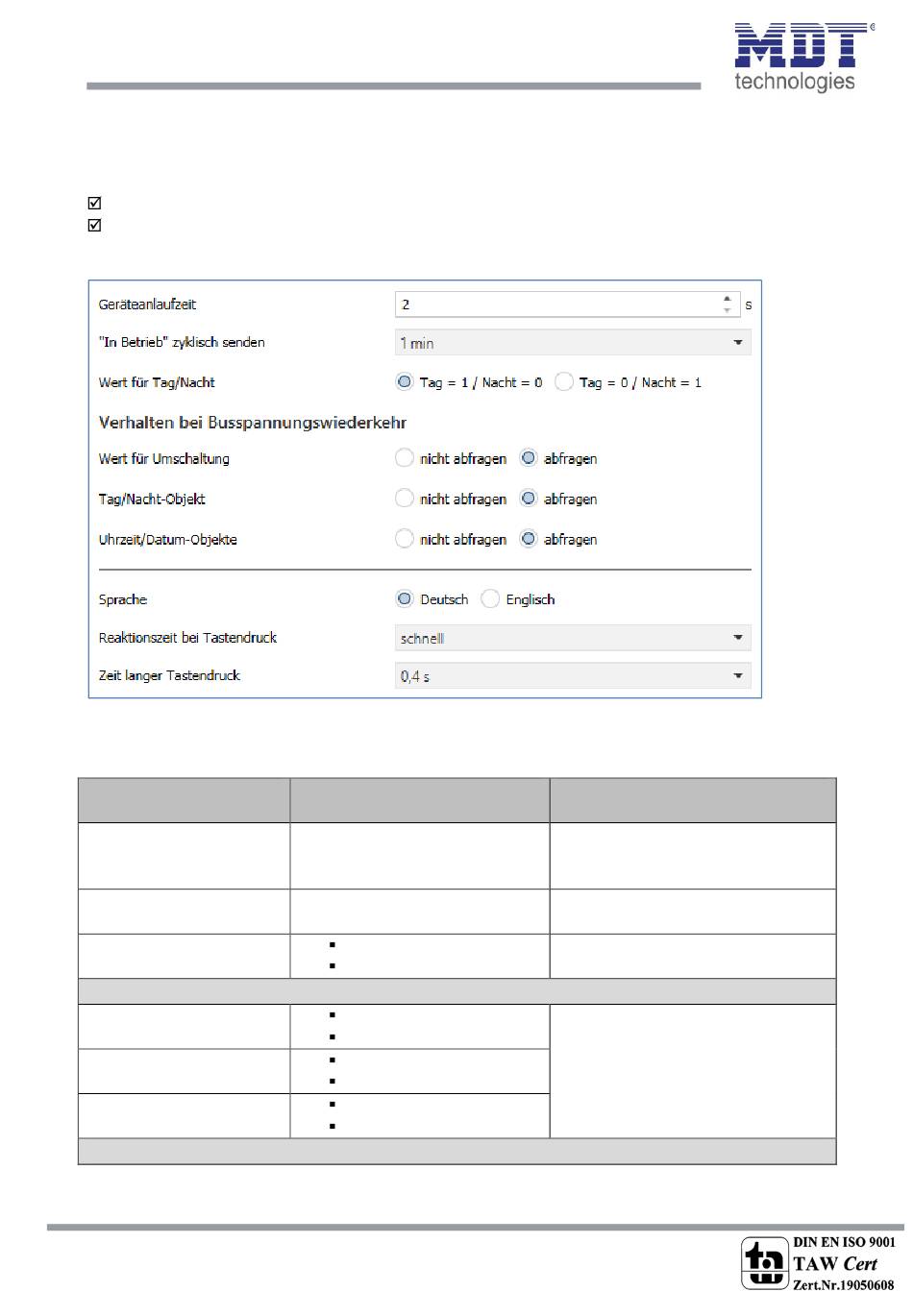
Task: Click the Geräteanlaufzeit input field
Action: click(x=567, y=305)
